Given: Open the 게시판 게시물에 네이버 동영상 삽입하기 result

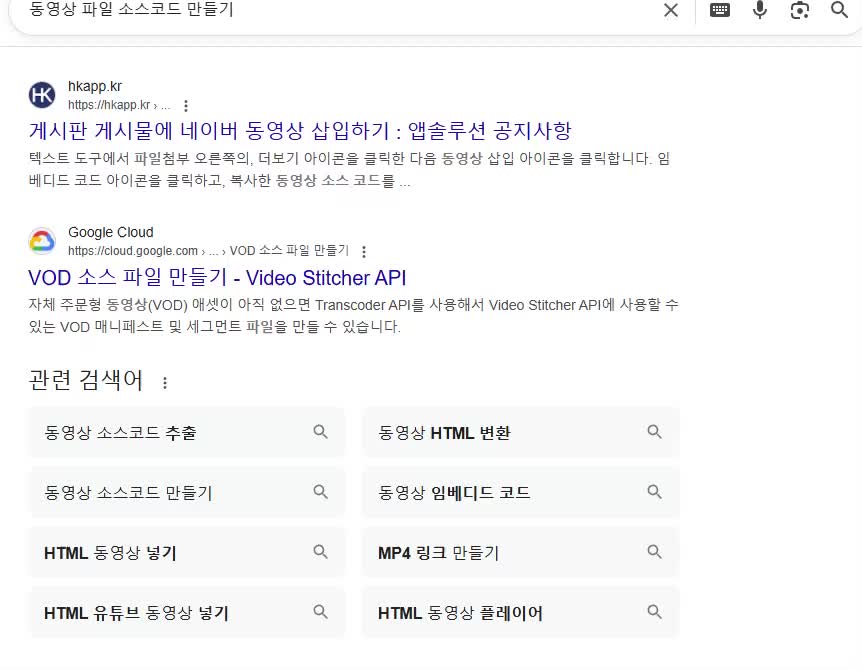Looking at the screenshot, I should click(300, 131).
